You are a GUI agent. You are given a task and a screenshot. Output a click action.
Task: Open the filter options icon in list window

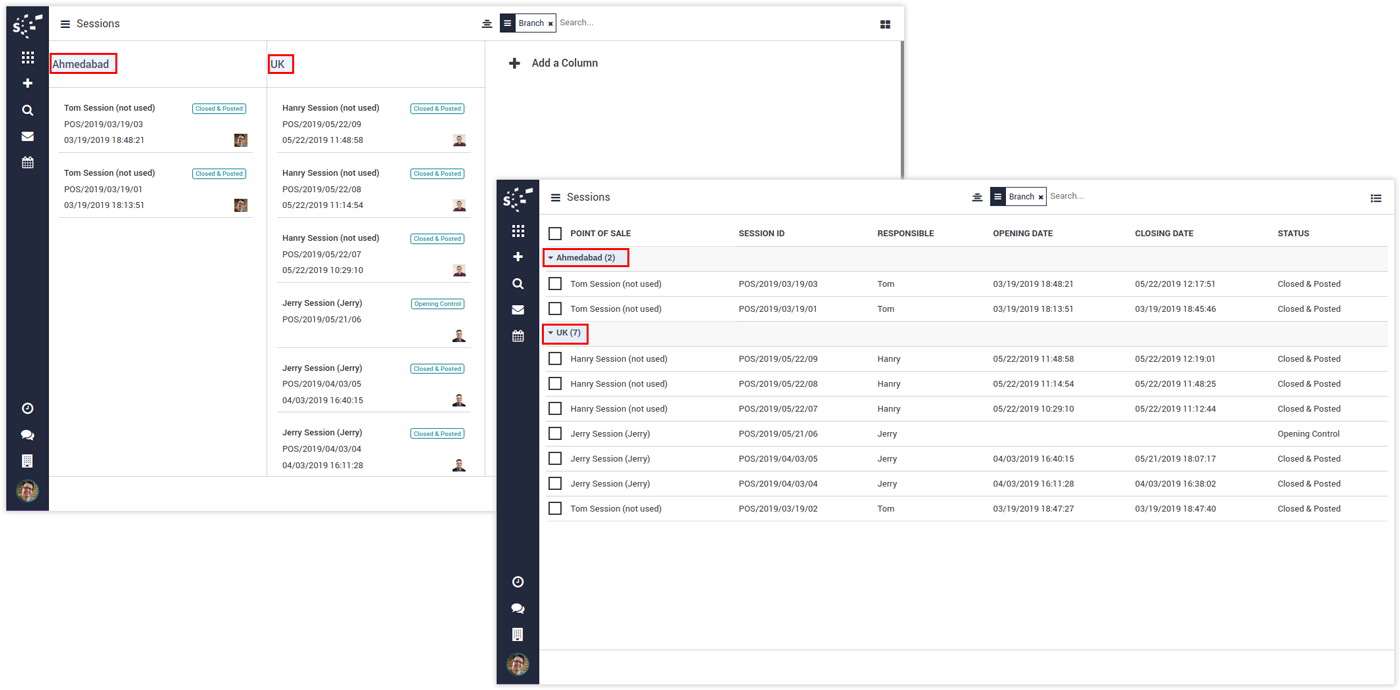coord(977,197)
